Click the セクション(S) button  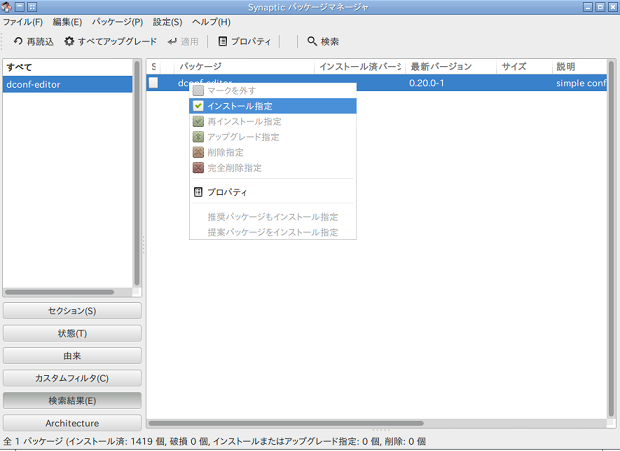pos(72,311)
